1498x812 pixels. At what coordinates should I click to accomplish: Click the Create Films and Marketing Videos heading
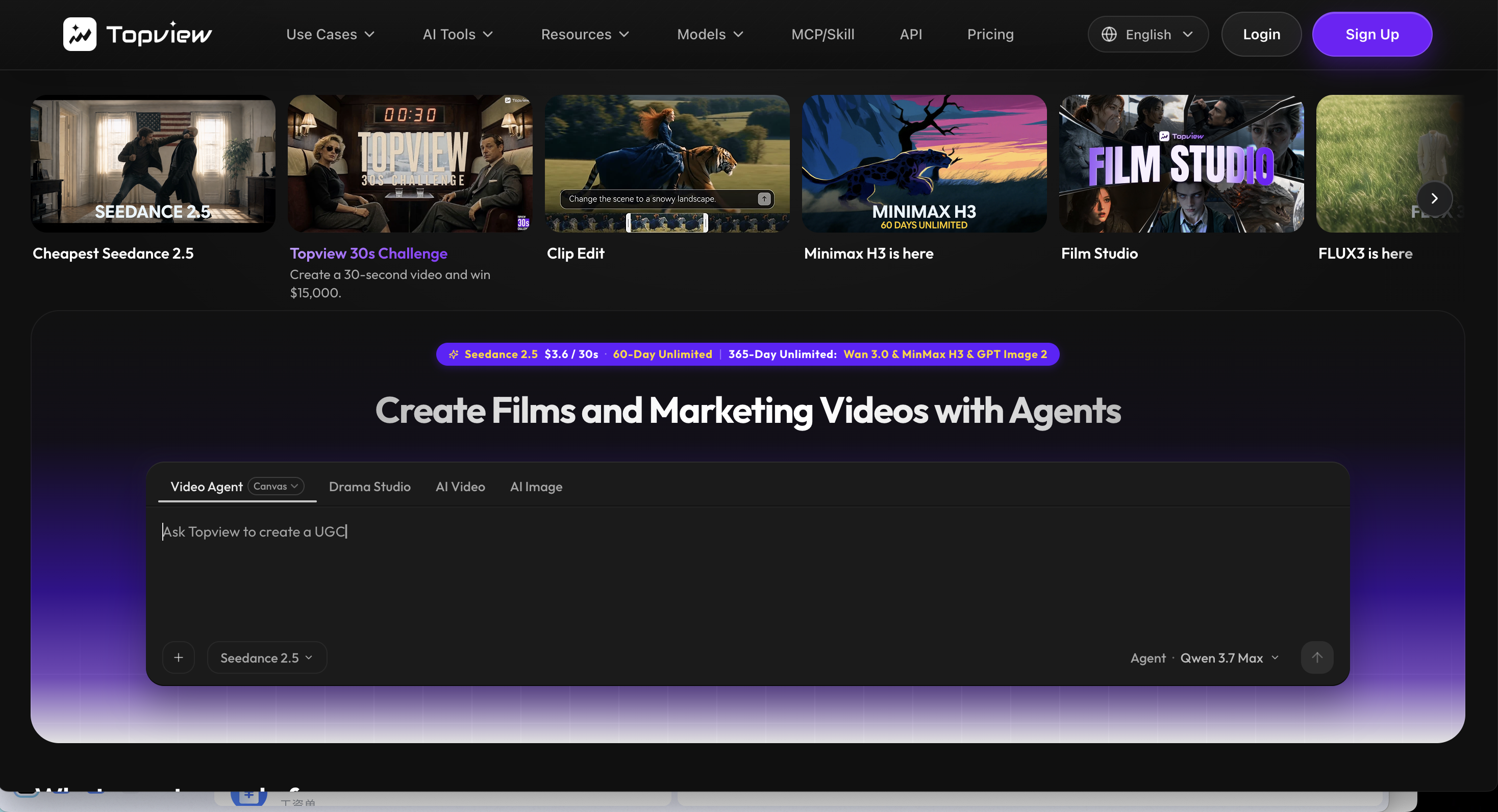point(748,411)
